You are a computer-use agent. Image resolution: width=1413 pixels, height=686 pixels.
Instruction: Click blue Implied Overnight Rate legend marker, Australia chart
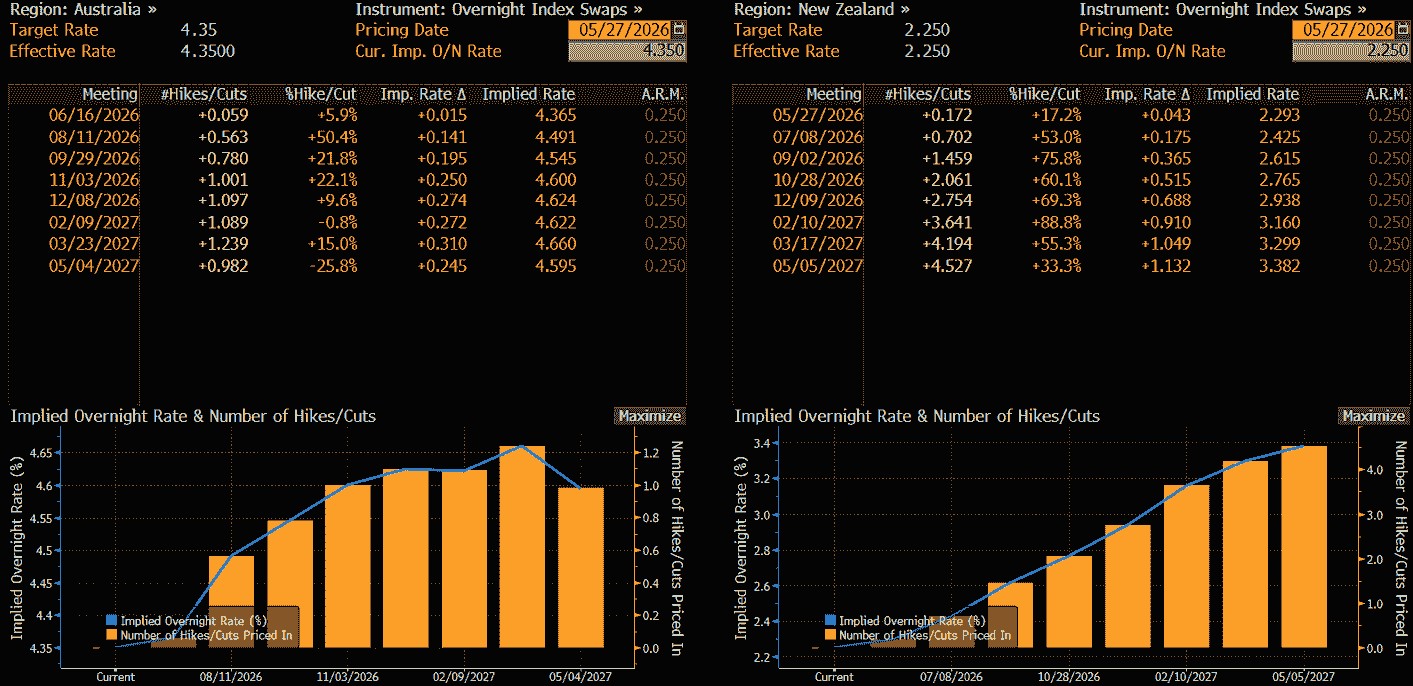click(x=112, y=621)
